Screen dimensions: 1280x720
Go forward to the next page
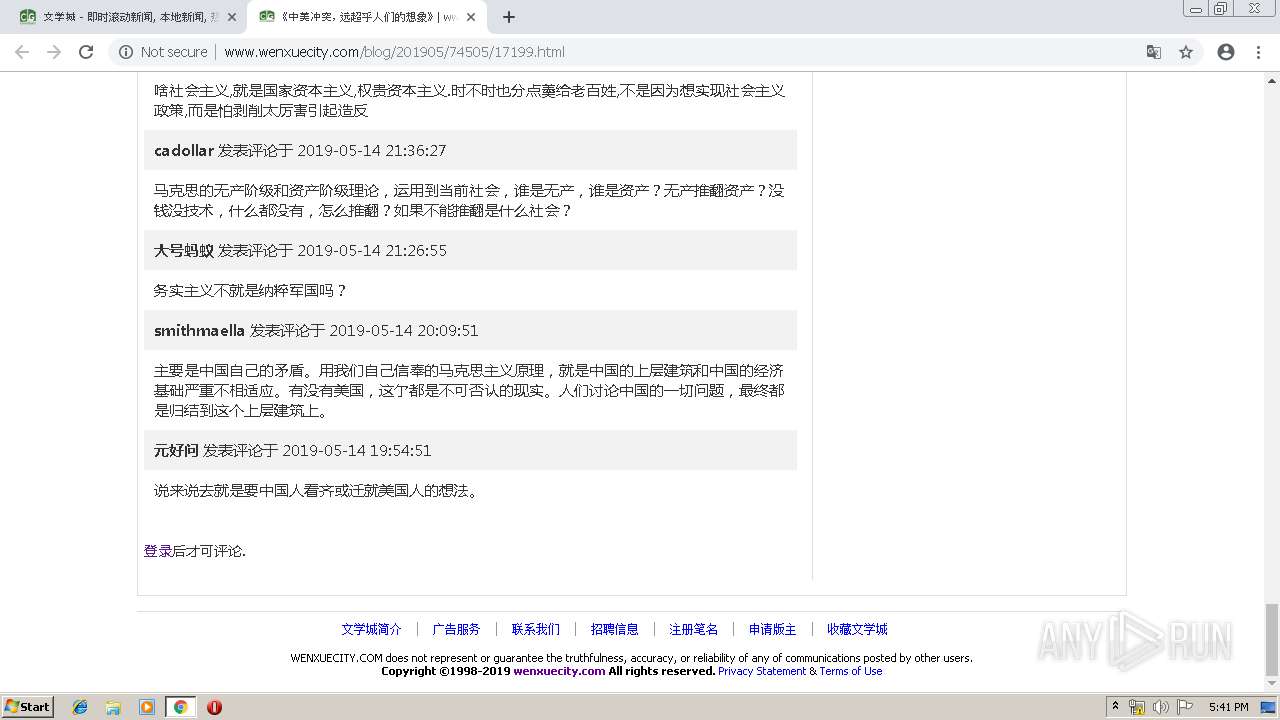click(x=54, y=52)
